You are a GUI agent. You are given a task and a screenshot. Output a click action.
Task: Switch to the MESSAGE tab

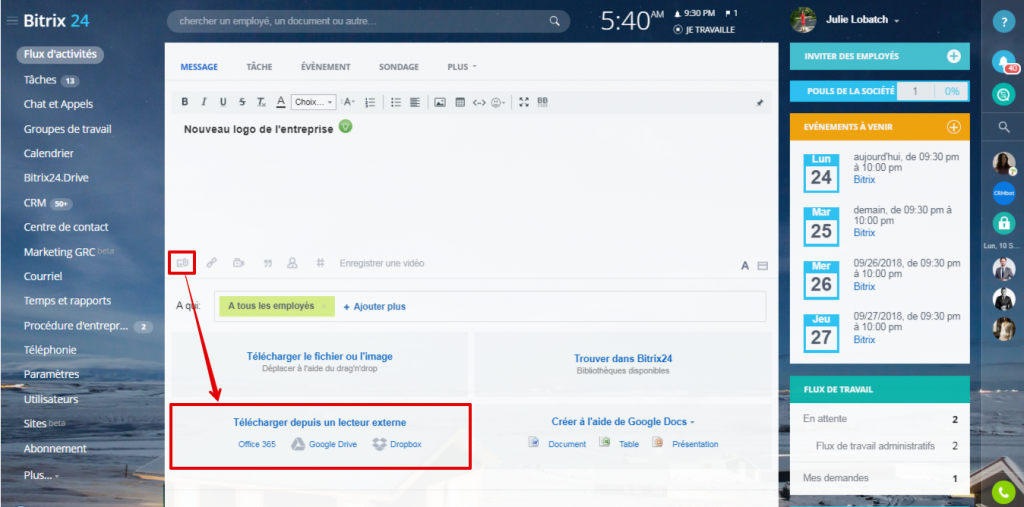199,67
